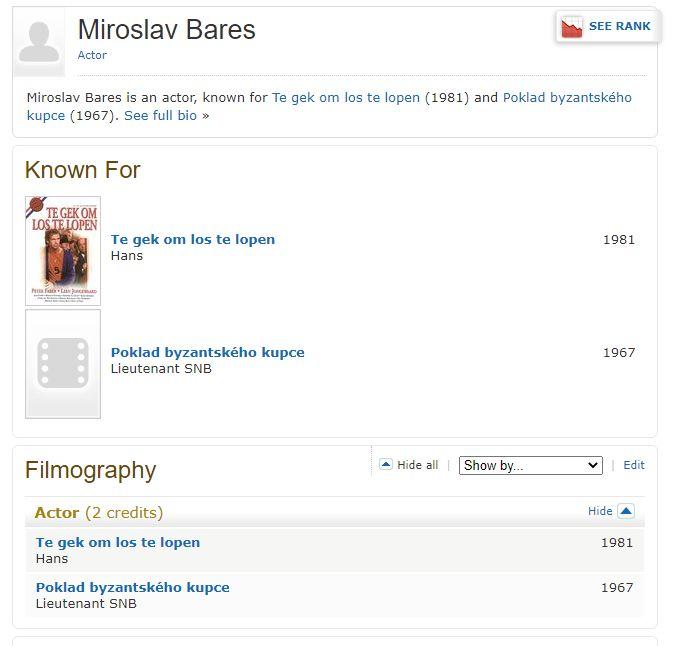Select Te gek om los te lopen in Known For

[x=193, y=239]
